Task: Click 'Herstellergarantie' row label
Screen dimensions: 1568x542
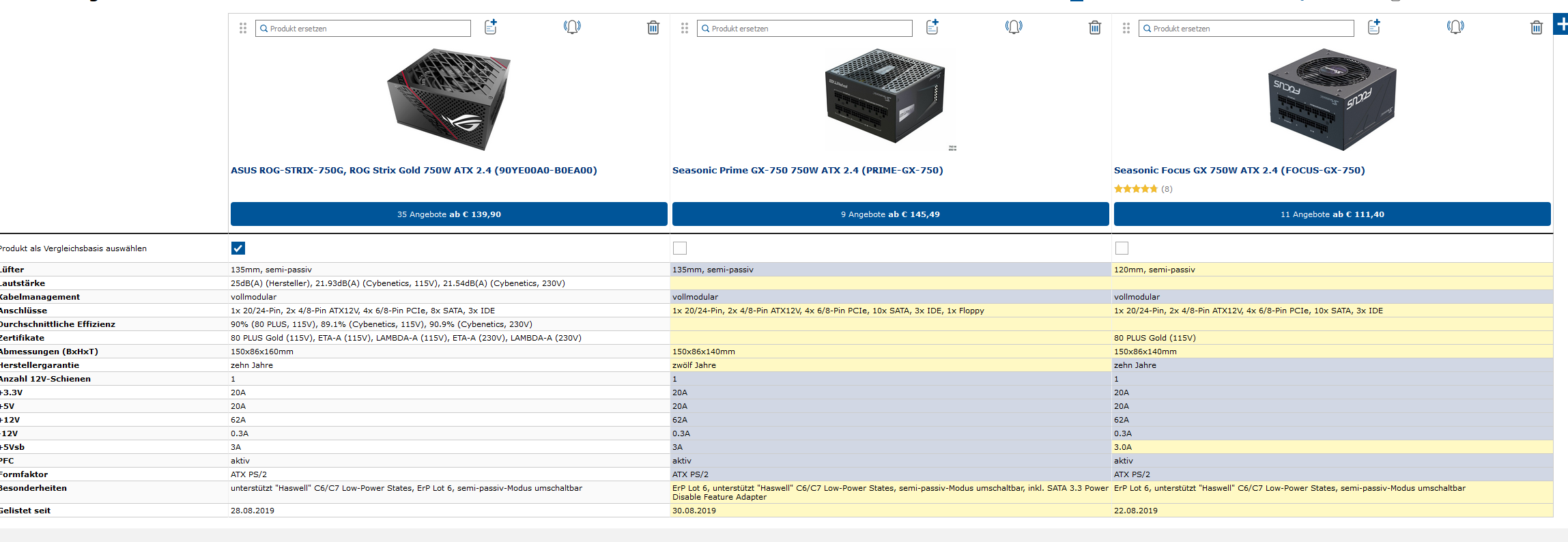Action: (x=40, y=365)
